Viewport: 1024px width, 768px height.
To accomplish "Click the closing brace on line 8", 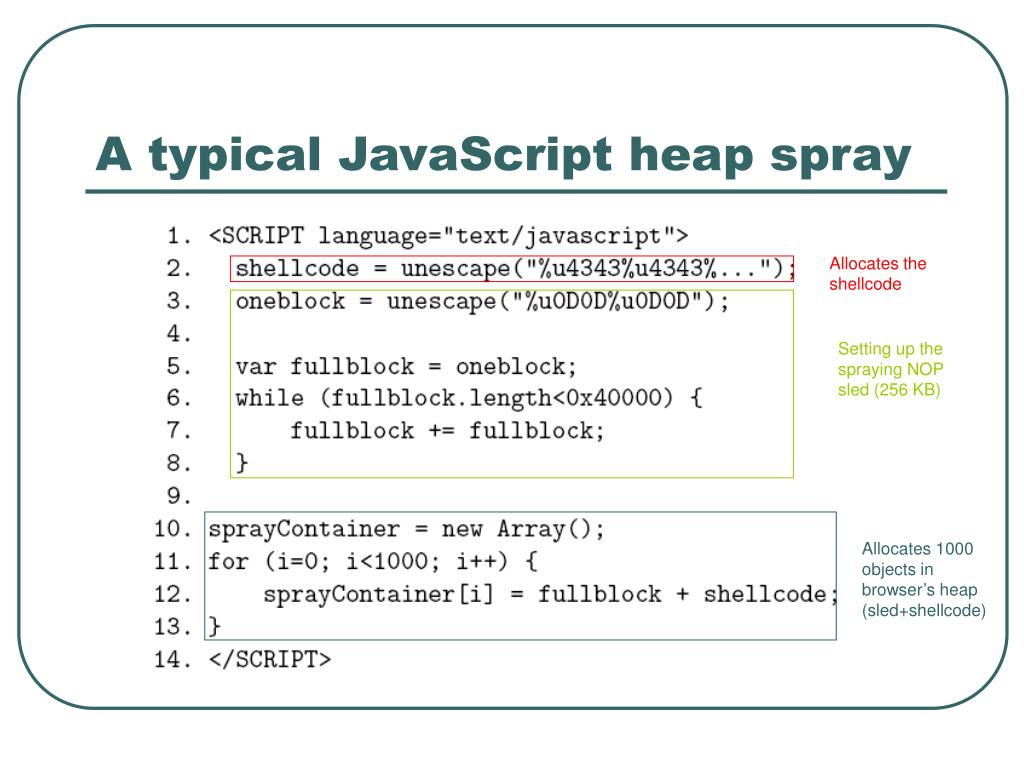I will coord(242,463).
